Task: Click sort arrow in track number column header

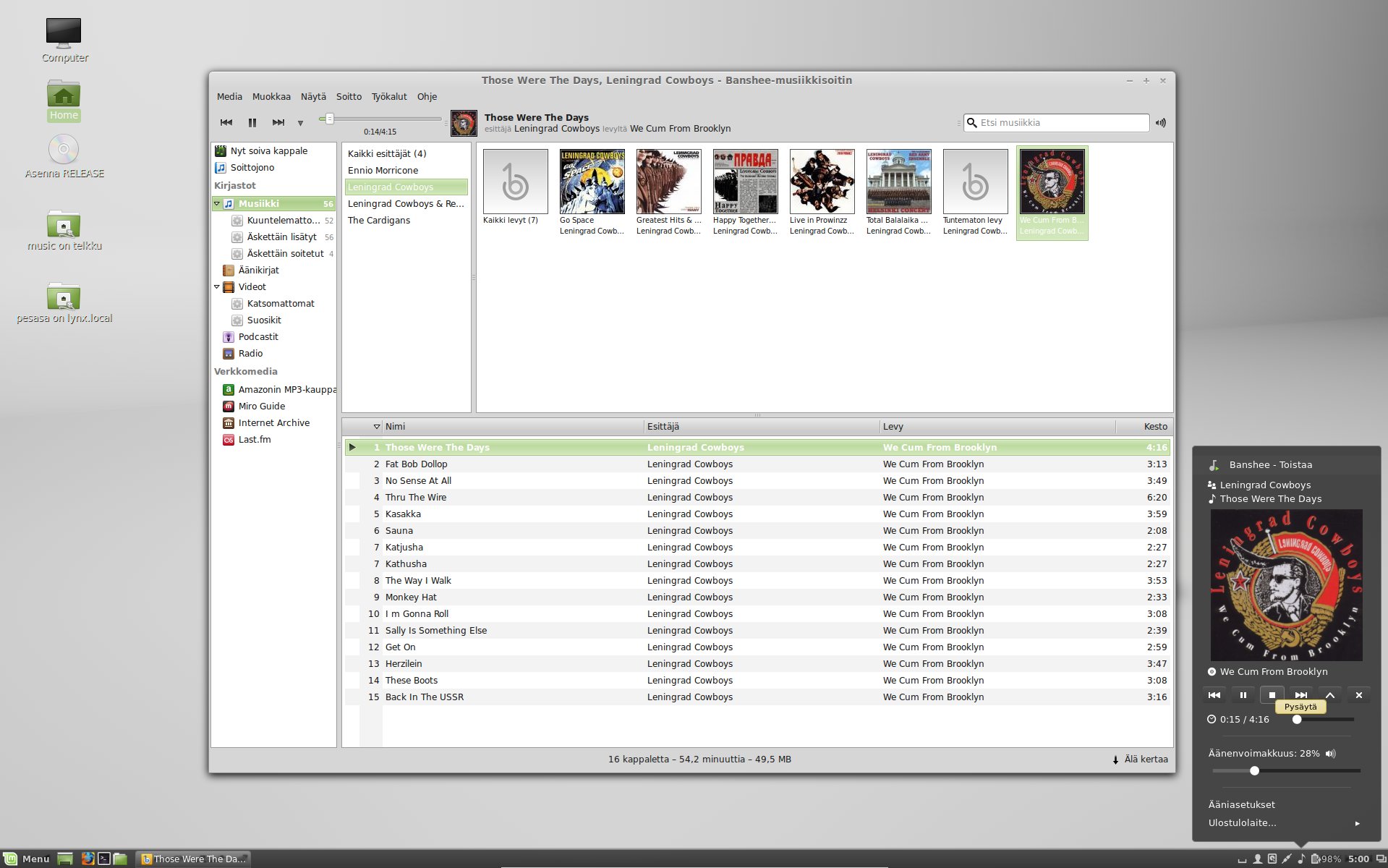Action: (376, 427)
